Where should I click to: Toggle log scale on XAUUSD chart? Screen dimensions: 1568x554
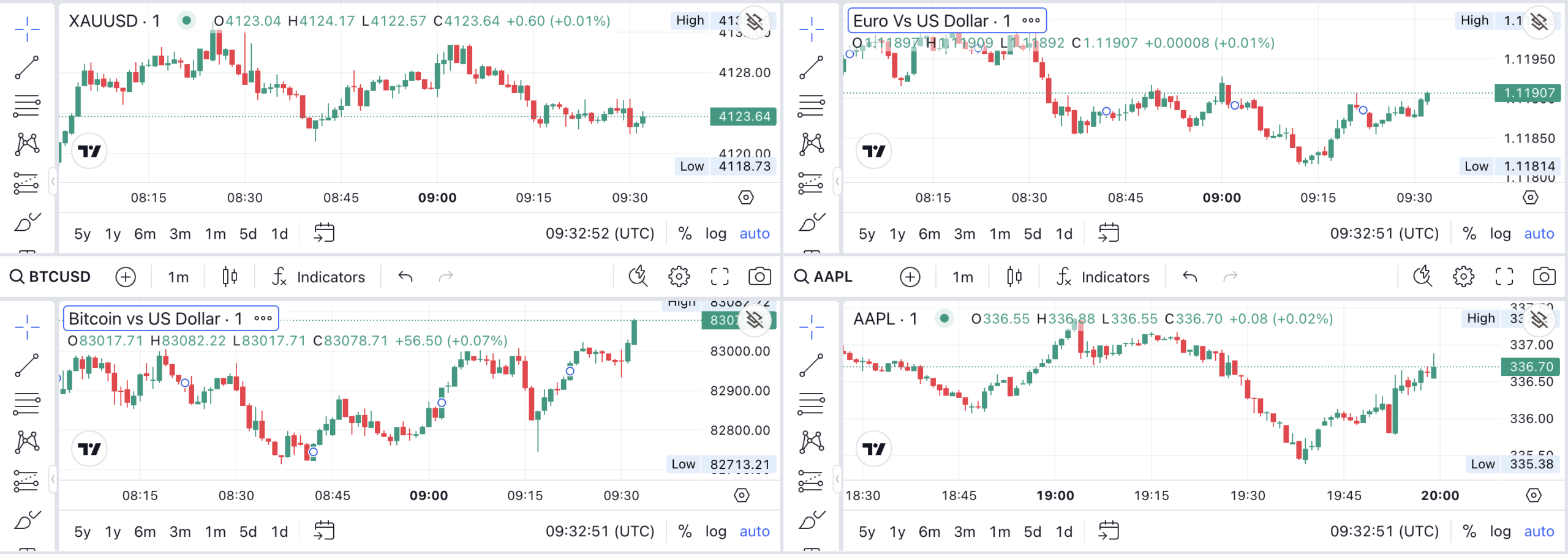tap(715, 233)
